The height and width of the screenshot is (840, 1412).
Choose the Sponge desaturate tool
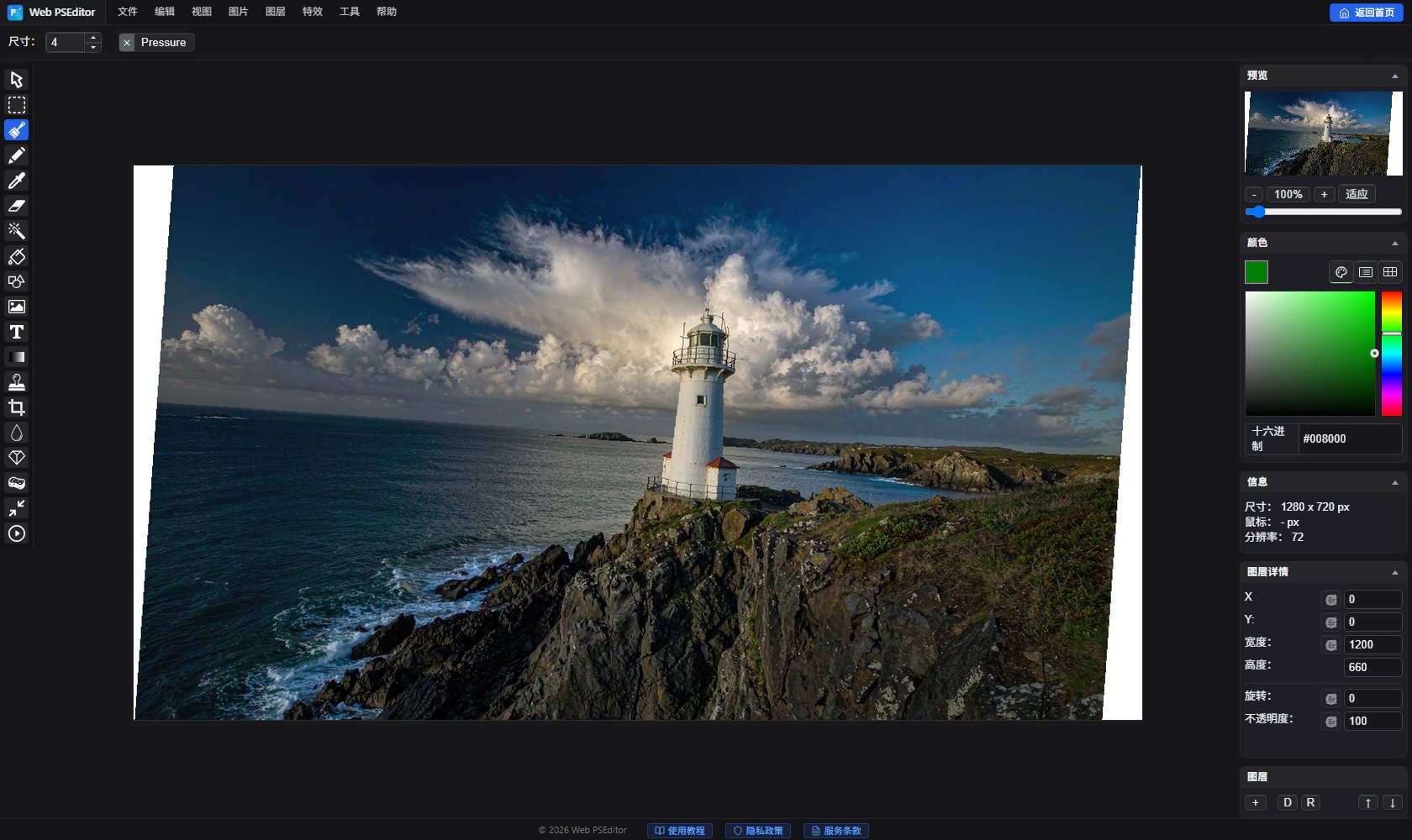click(x=17, y=483)
